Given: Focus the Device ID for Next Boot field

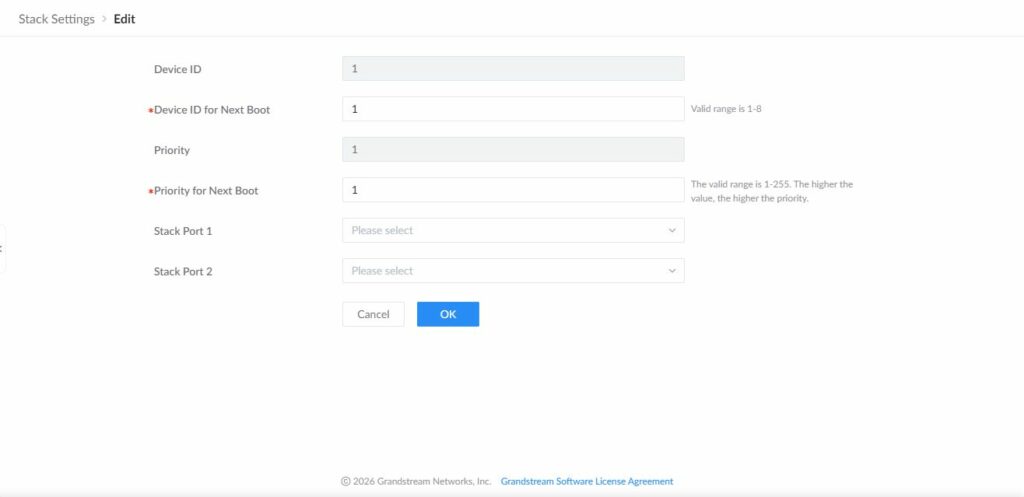Looking at the screenshot, I should click(x=513, y=109).
